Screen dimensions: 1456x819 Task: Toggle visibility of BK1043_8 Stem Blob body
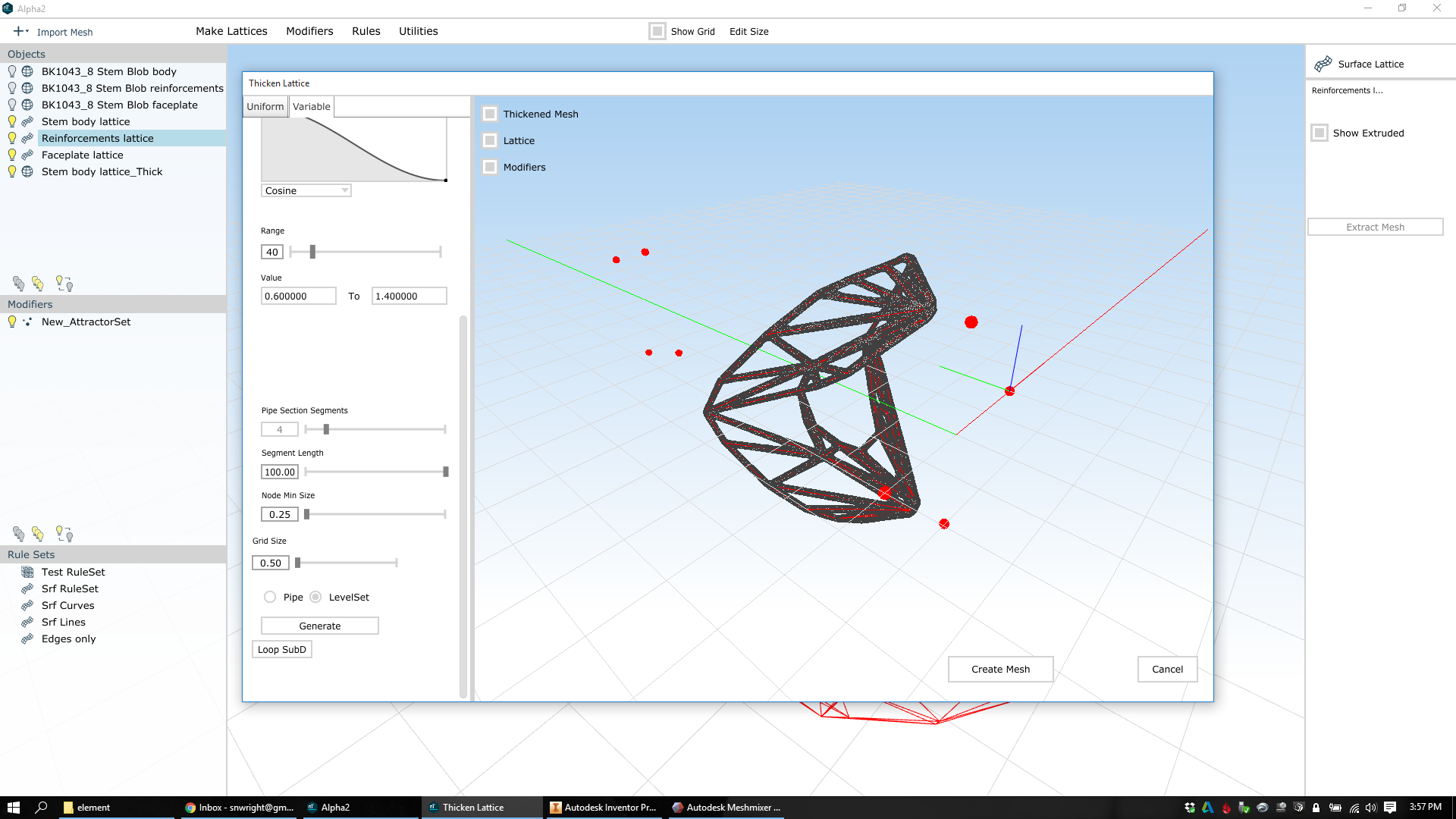click(11, 71)
